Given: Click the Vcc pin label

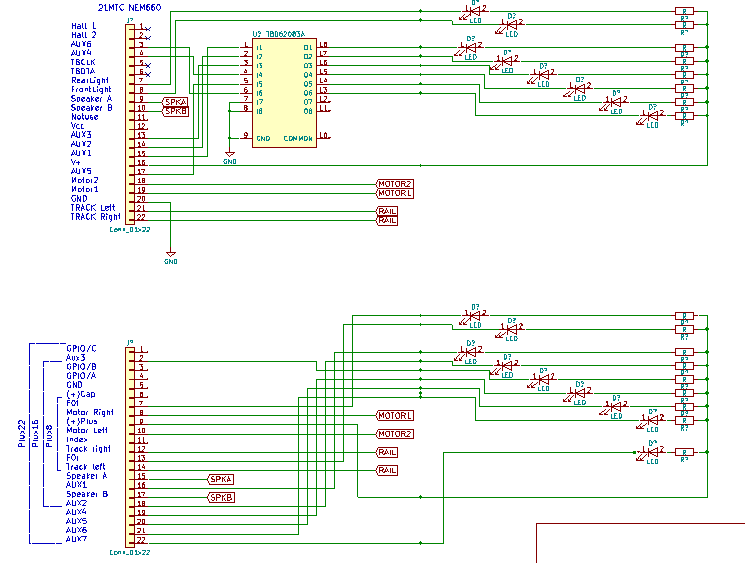Looking at the screenshot, I should click(x=77, y=126).
